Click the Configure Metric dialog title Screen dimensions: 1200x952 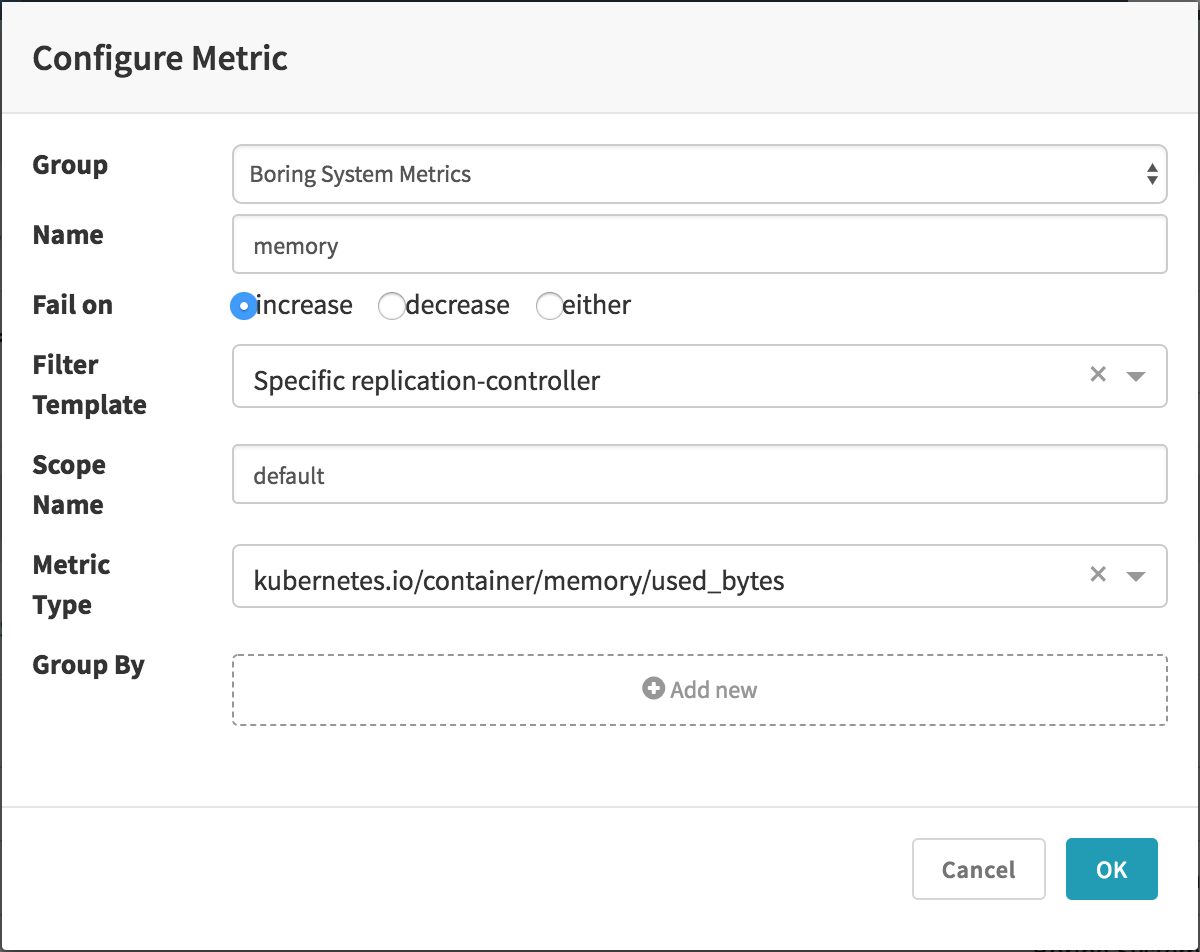160,58
